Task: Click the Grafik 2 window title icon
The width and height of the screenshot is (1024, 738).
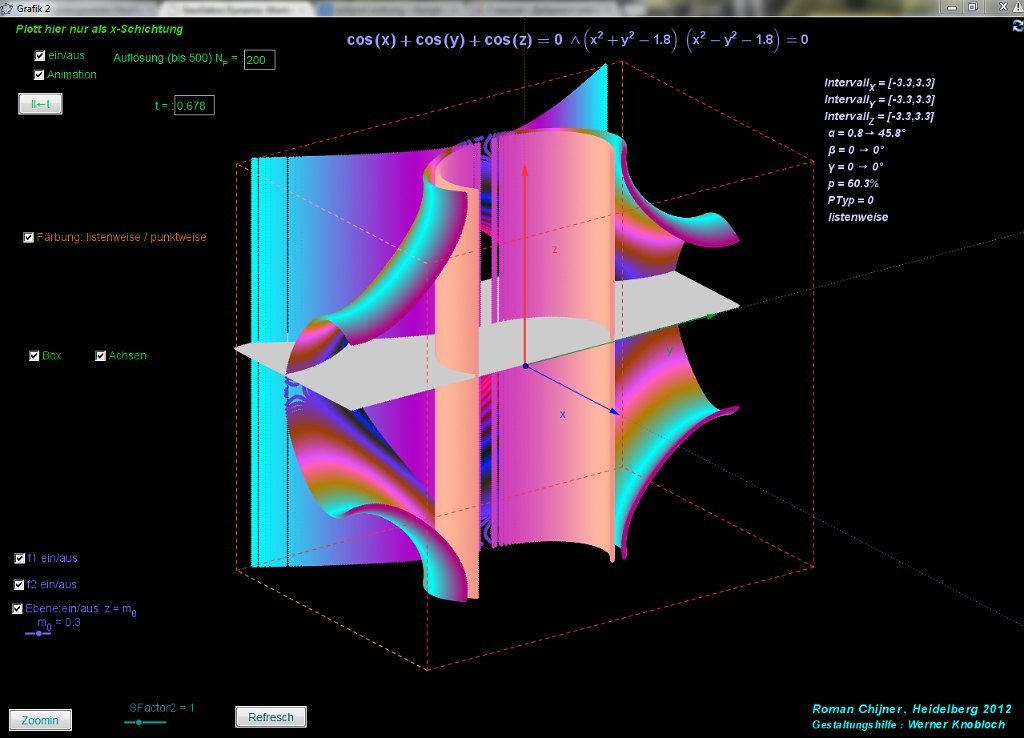Action: 8,8
